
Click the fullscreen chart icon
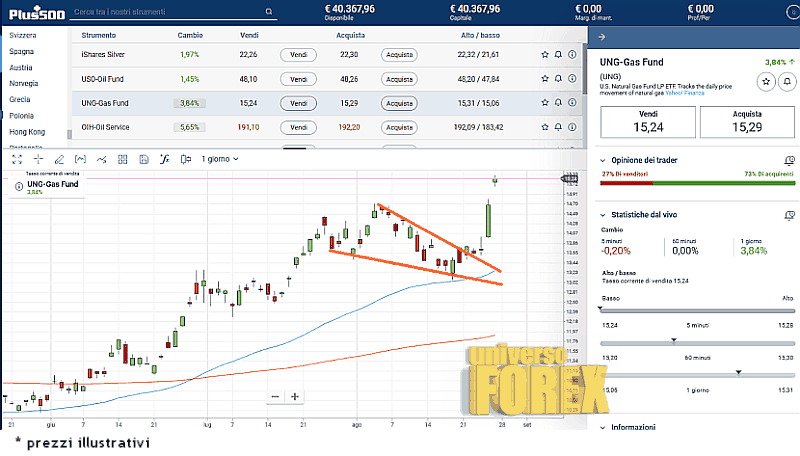point(17,159)
